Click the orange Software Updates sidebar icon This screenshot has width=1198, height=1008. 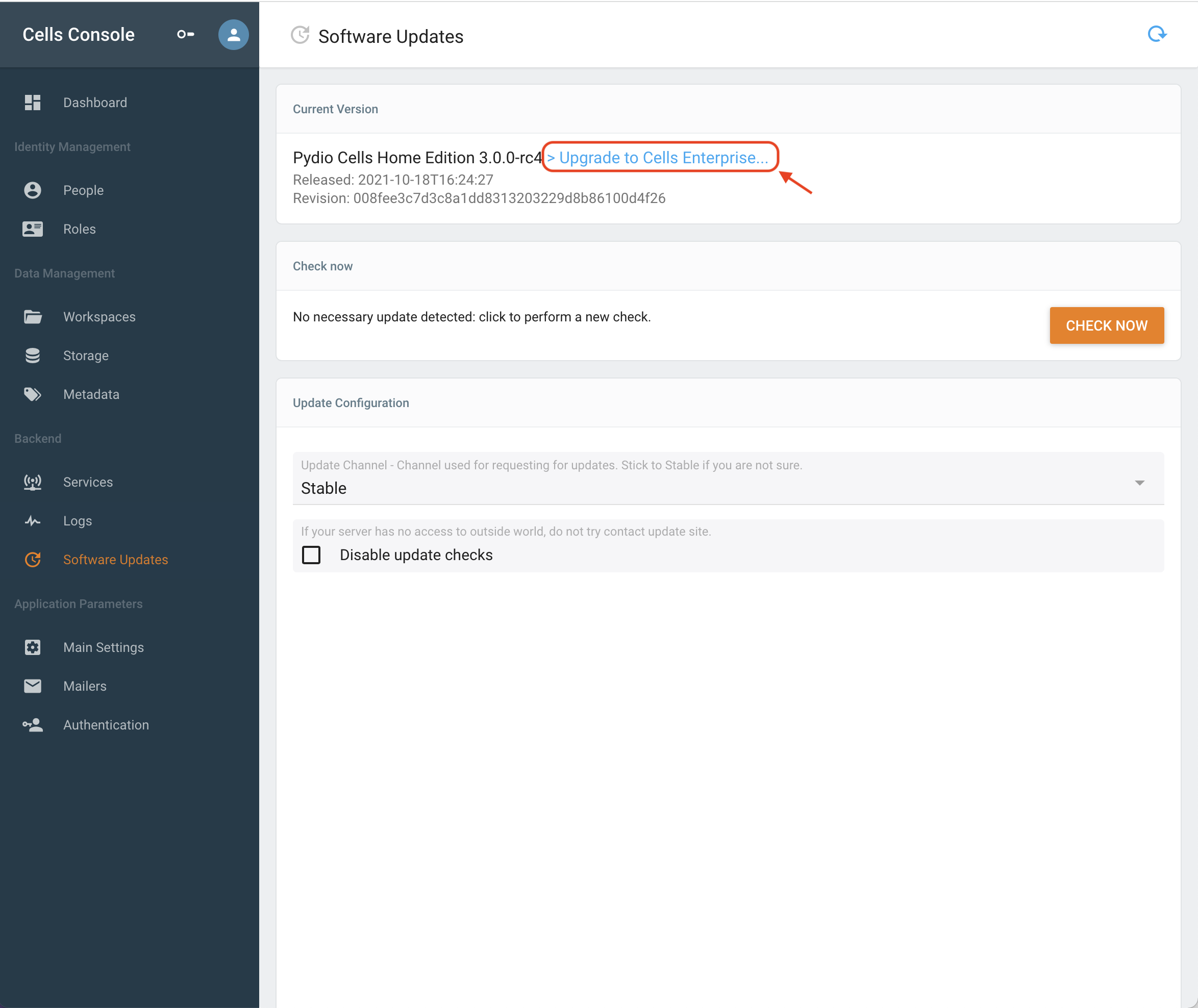[x=33, y=560]
